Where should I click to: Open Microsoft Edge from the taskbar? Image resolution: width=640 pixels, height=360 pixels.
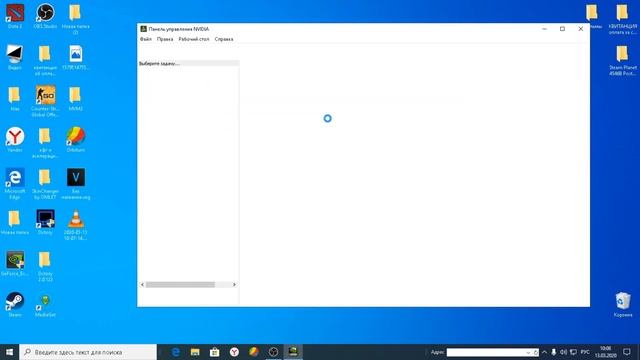176,352
